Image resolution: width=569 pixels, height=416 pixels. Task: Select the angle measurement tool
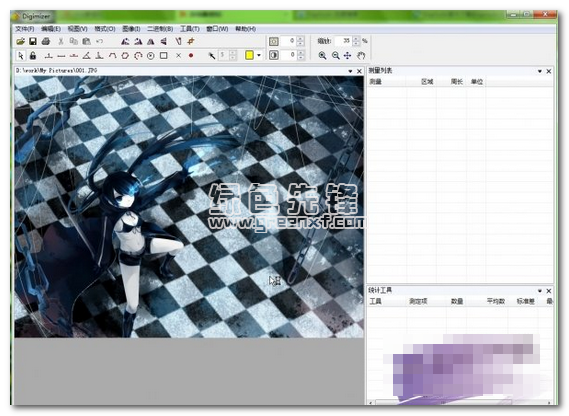point(86,56)
